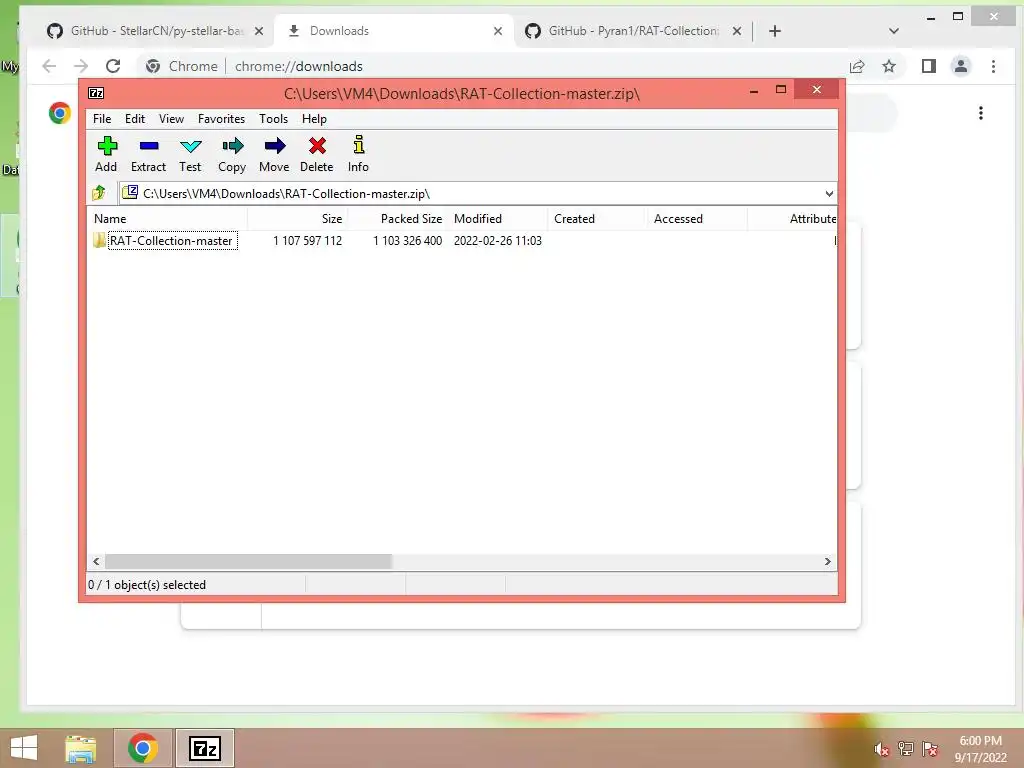The width and height of the screenshot is (1024, 768).
Task: Click 7-Zip icon in taskbar
Action: click(205, 748)
